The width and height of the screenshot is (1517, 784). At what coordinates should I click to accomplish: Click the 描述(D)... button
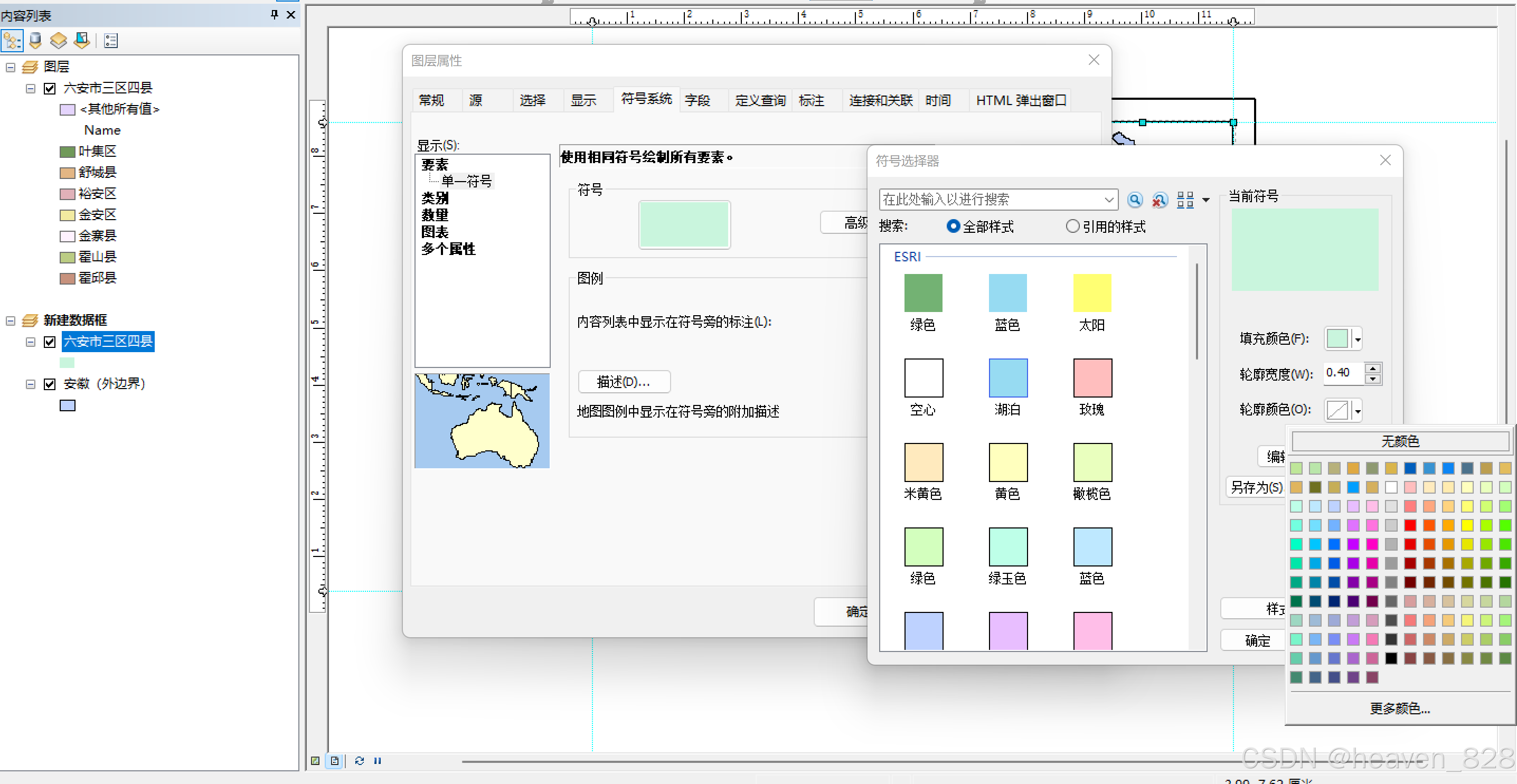[624, 382]
